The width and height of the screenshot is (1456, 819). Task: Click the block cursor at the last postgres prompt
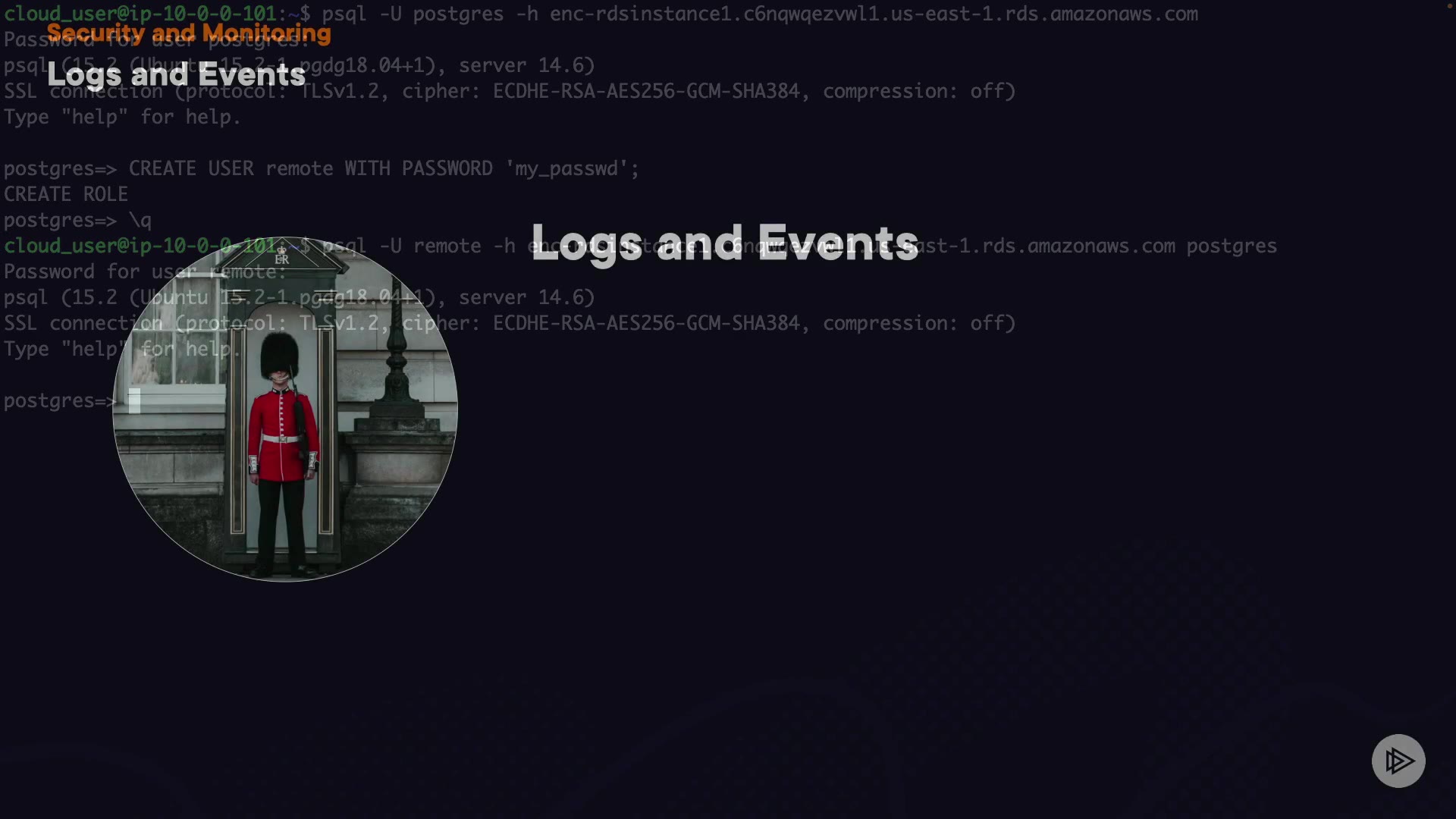(x=134, y=400)
